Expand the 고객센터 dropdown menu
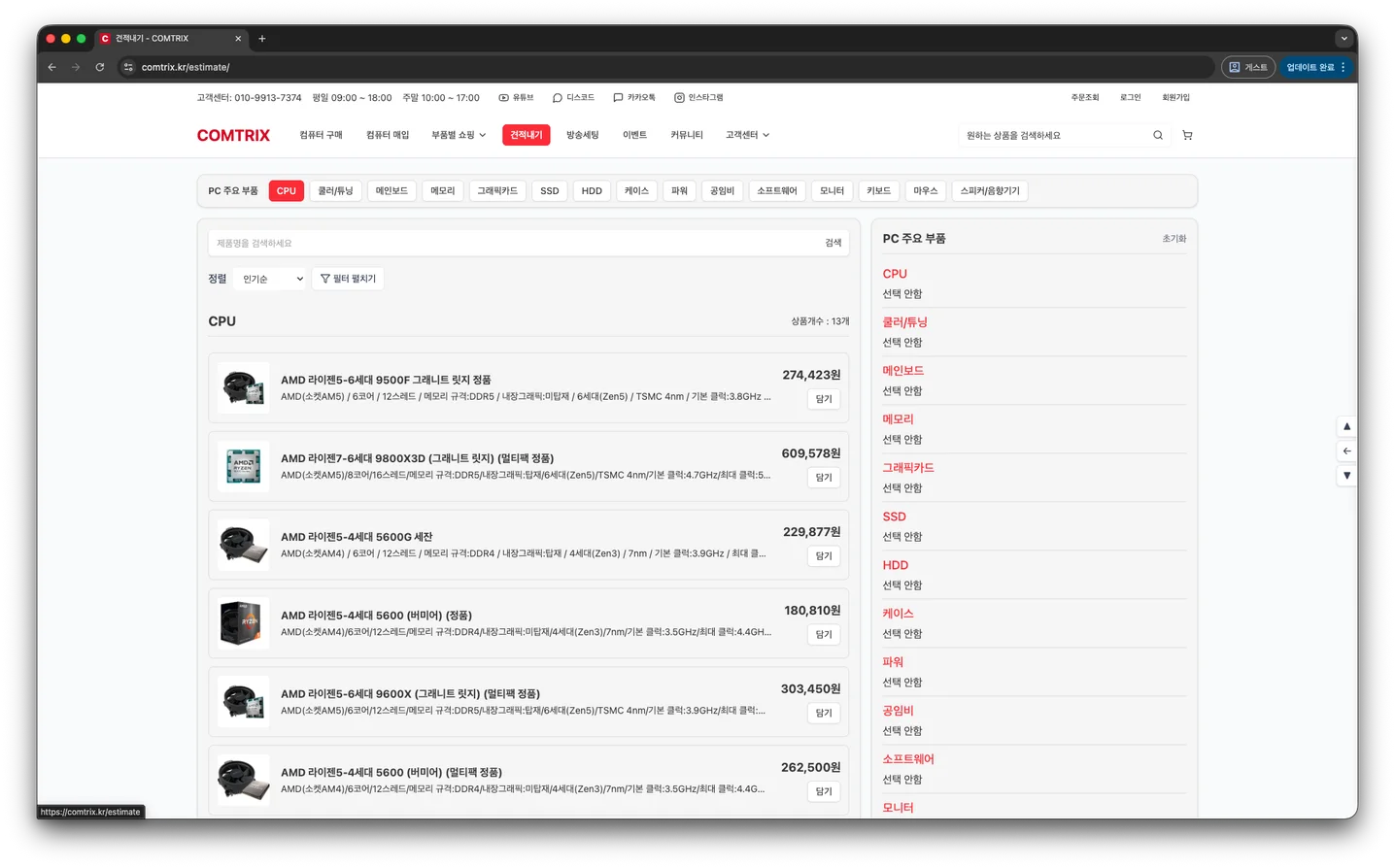 tap(747, 135)
